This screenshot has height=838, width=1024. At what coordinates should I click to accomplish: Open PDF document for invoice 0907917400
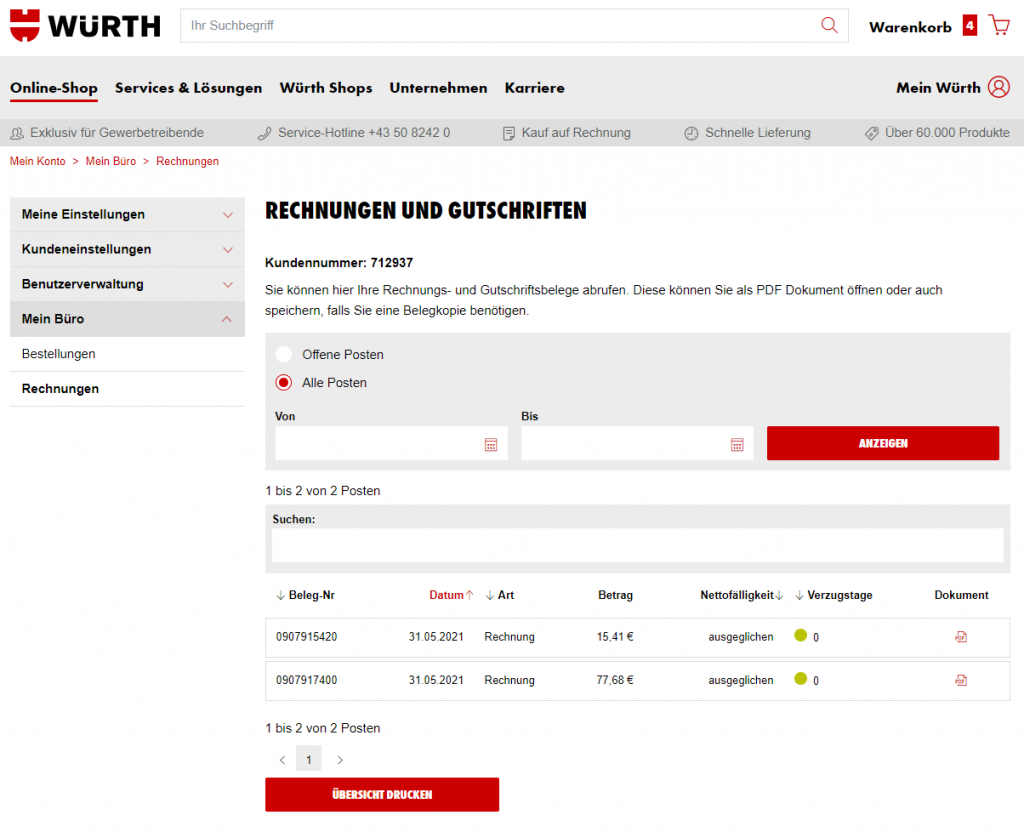961,680
